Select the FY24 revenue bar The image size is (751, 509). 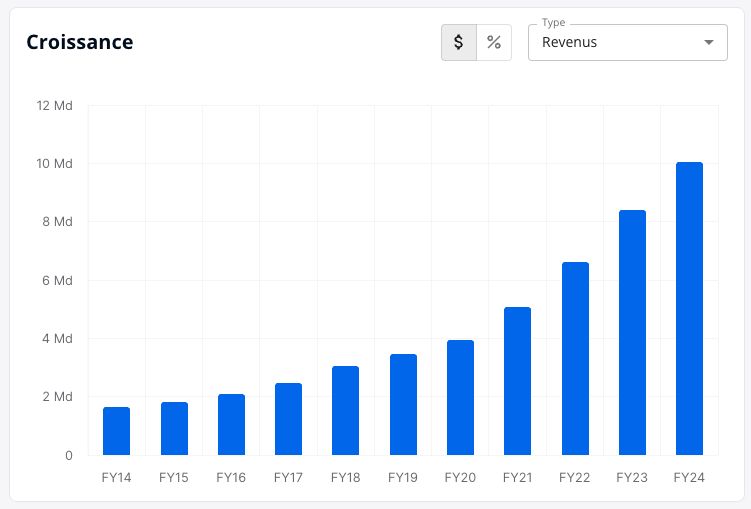(689, 308)
